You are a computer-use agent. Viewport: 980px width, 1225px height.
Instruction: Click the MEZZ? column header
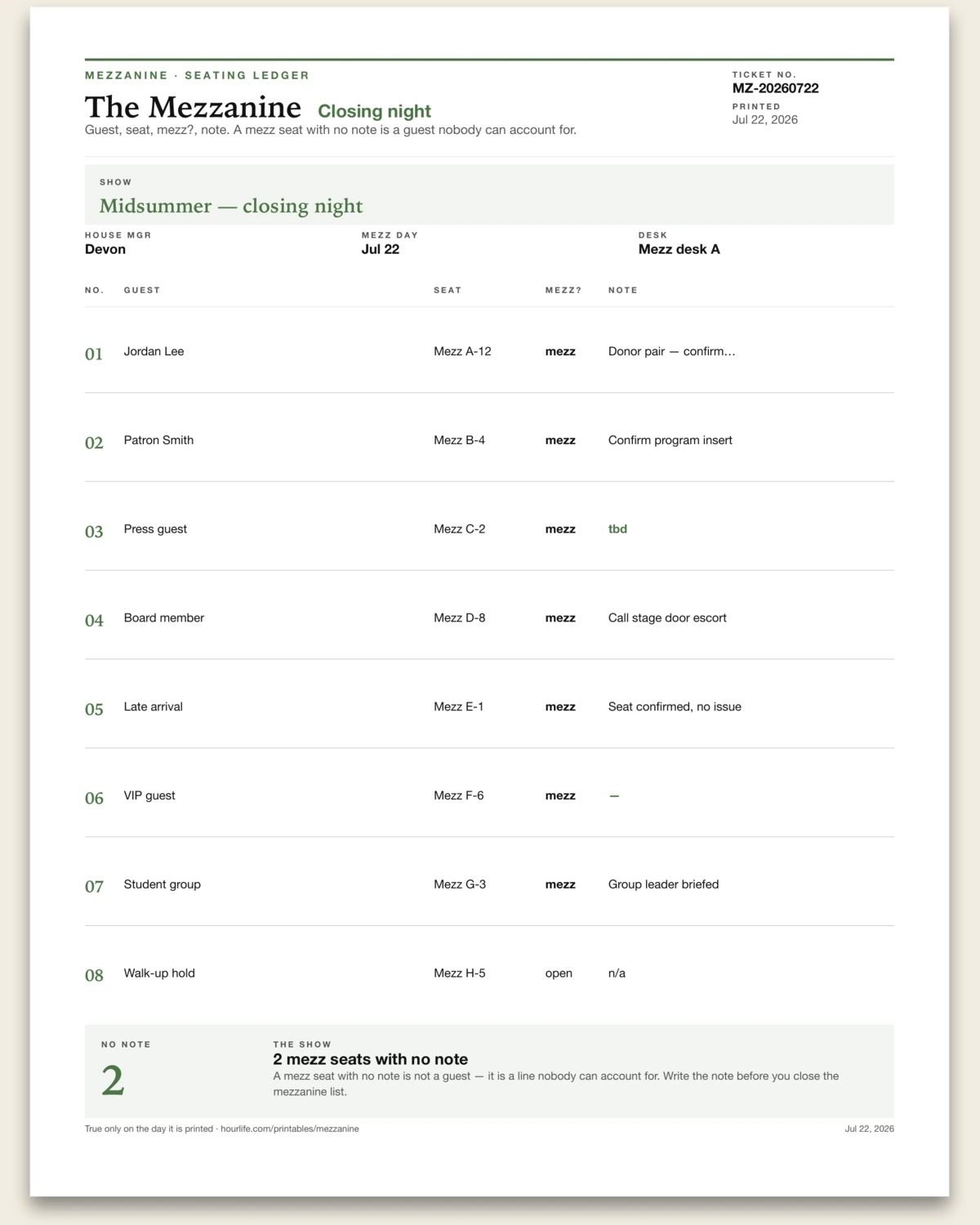tap(563, 290)
